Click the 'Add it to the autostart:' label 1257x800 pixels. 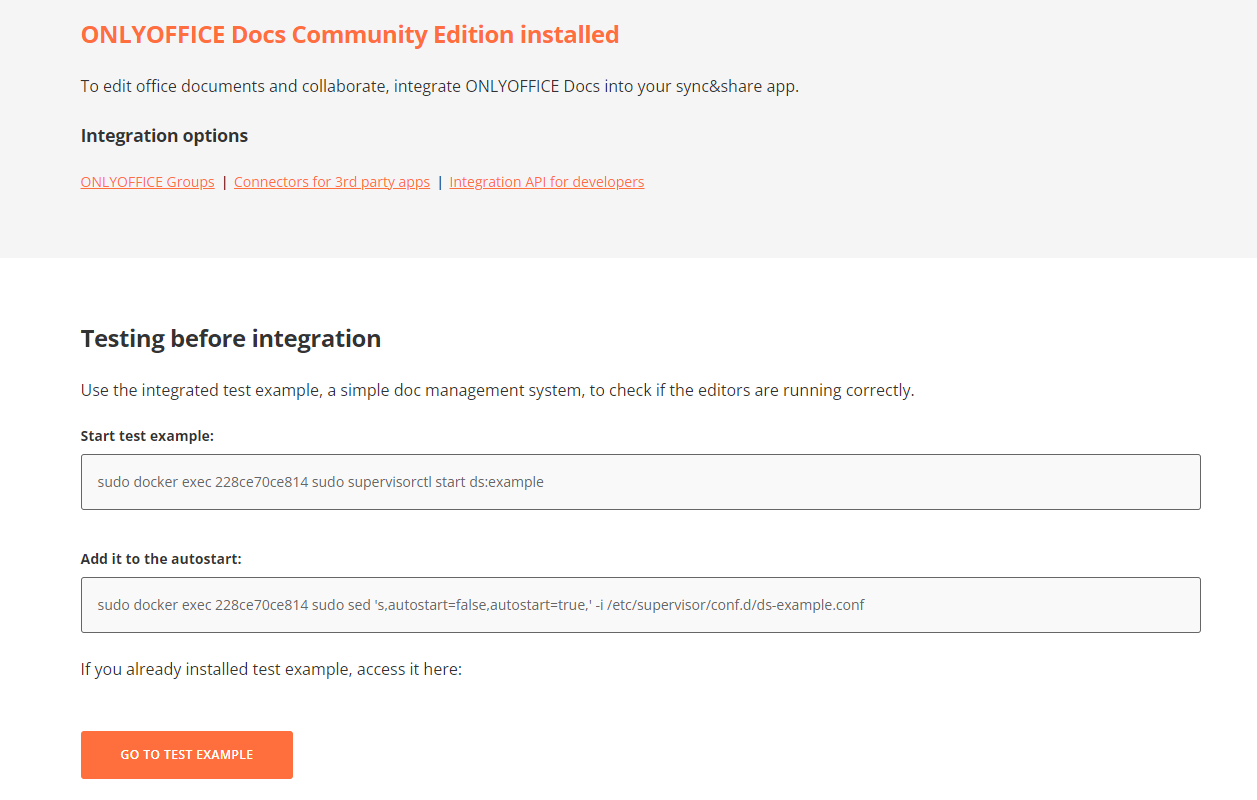(161, 559)
